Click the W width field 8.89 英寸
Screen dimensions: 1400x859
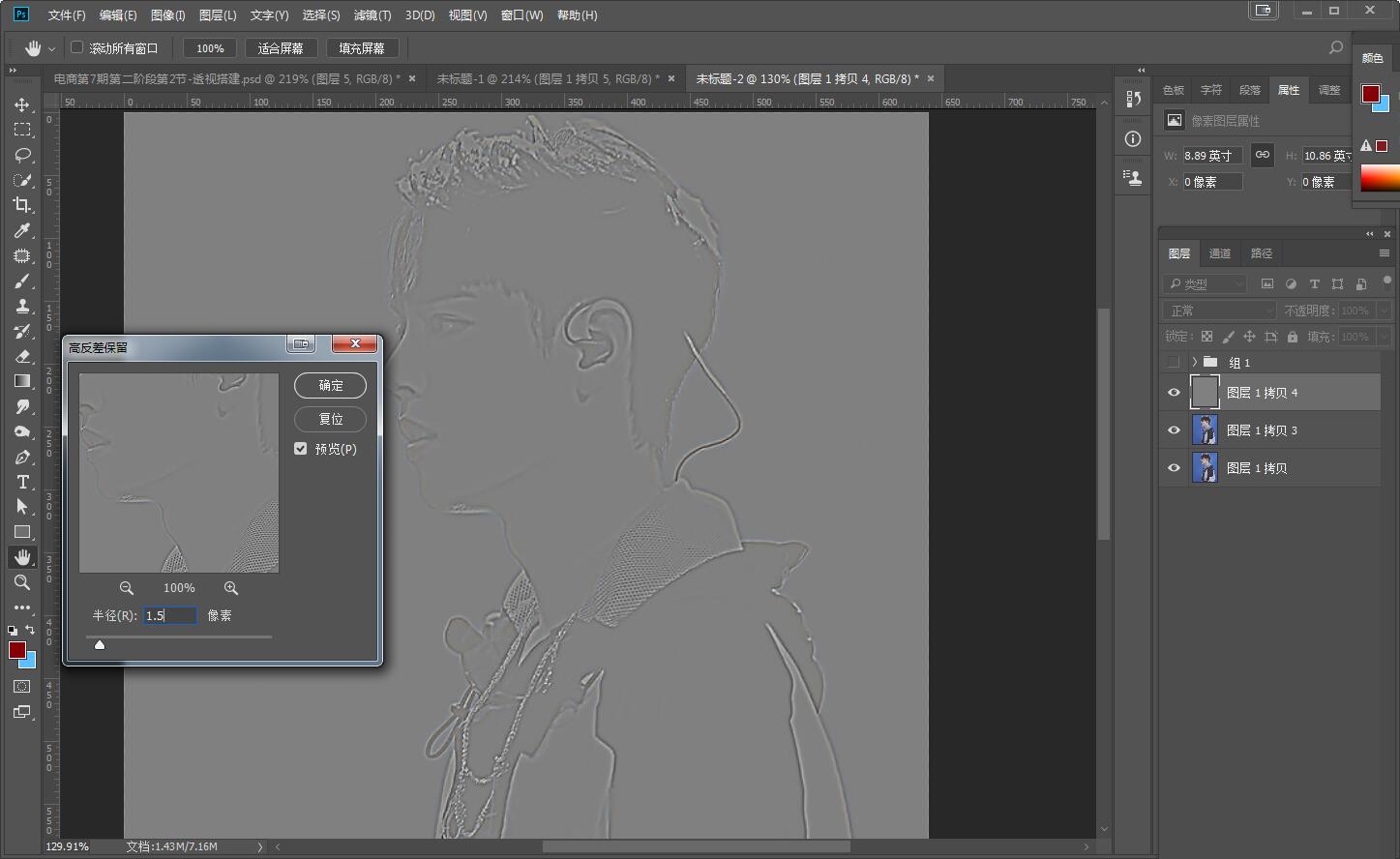pos(1212,155)
